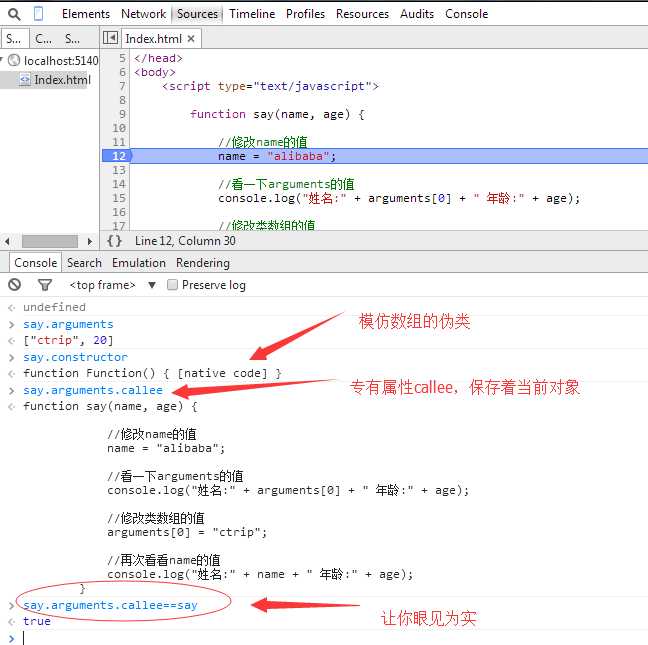
Task: Select the drawer Console tab
Action: pyautogui.click(x=36, y=263)
